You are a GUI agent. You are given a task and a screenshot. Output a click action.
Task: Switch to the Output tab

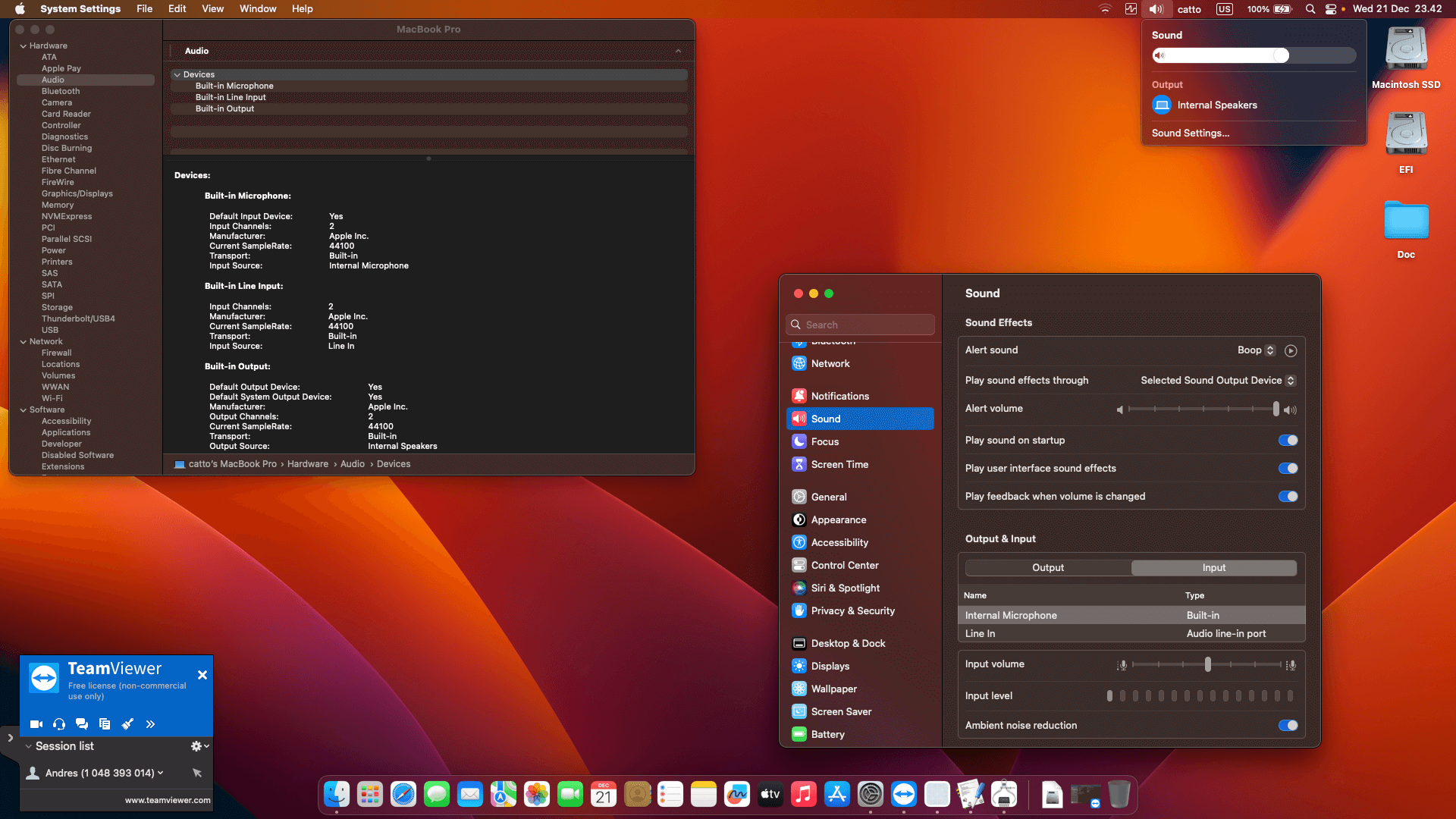coord(1048,568)
